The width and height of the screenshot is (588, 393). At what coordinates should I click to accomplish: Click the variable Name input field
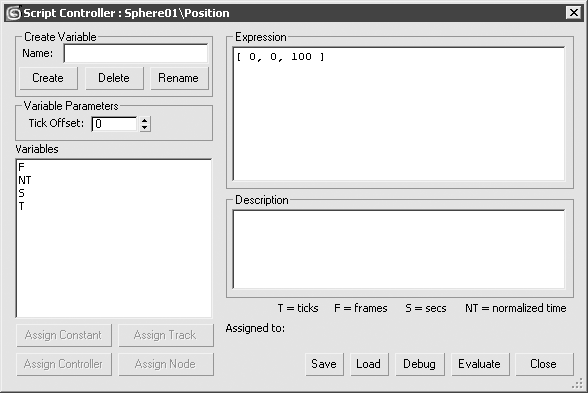tap(136, 53)
